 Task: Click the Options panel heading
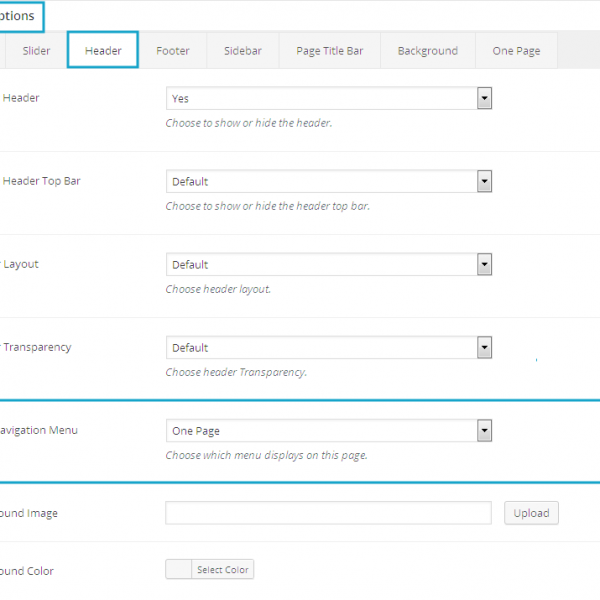[x=18, y=16]
